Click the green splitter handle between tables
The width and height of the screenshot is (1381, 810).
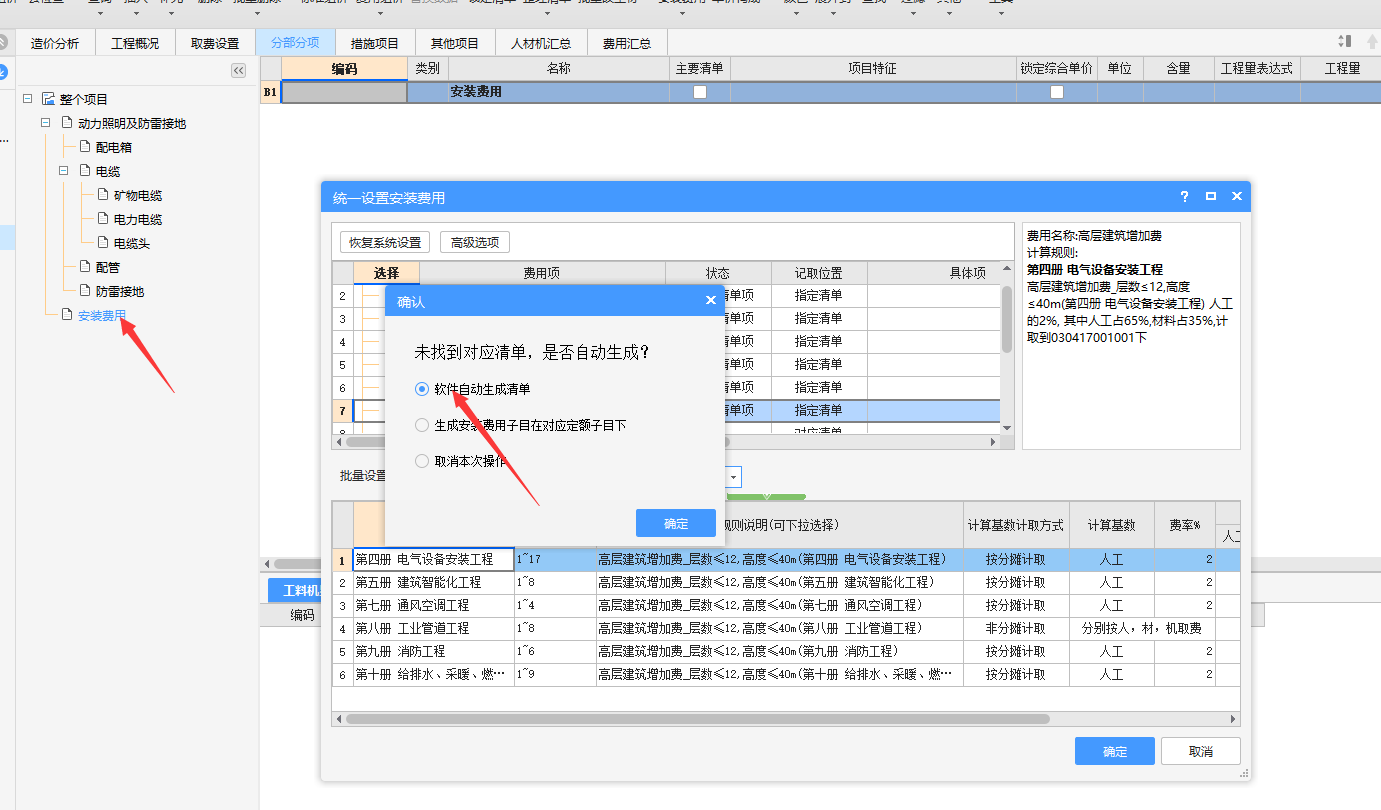(767, 496)
